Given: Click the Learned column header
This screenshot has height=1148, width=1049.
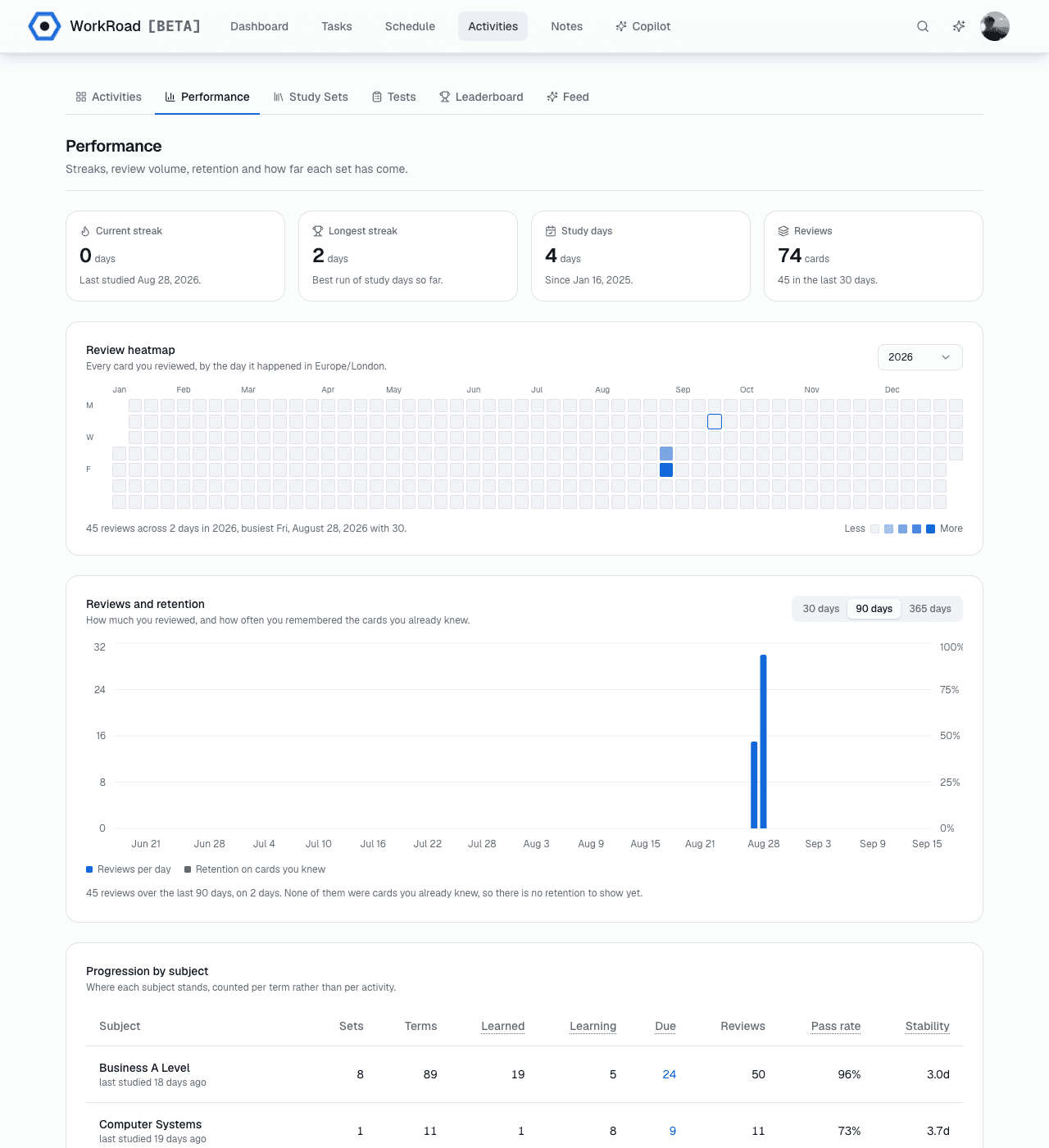Looking at the screenshot, I should click(x=502, y=1026).
